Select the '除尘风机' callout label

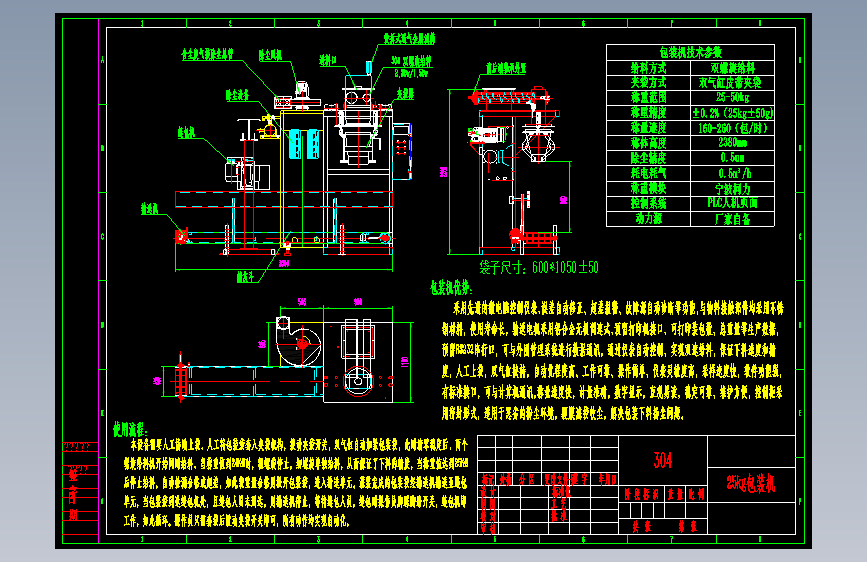tap(270, 55)
